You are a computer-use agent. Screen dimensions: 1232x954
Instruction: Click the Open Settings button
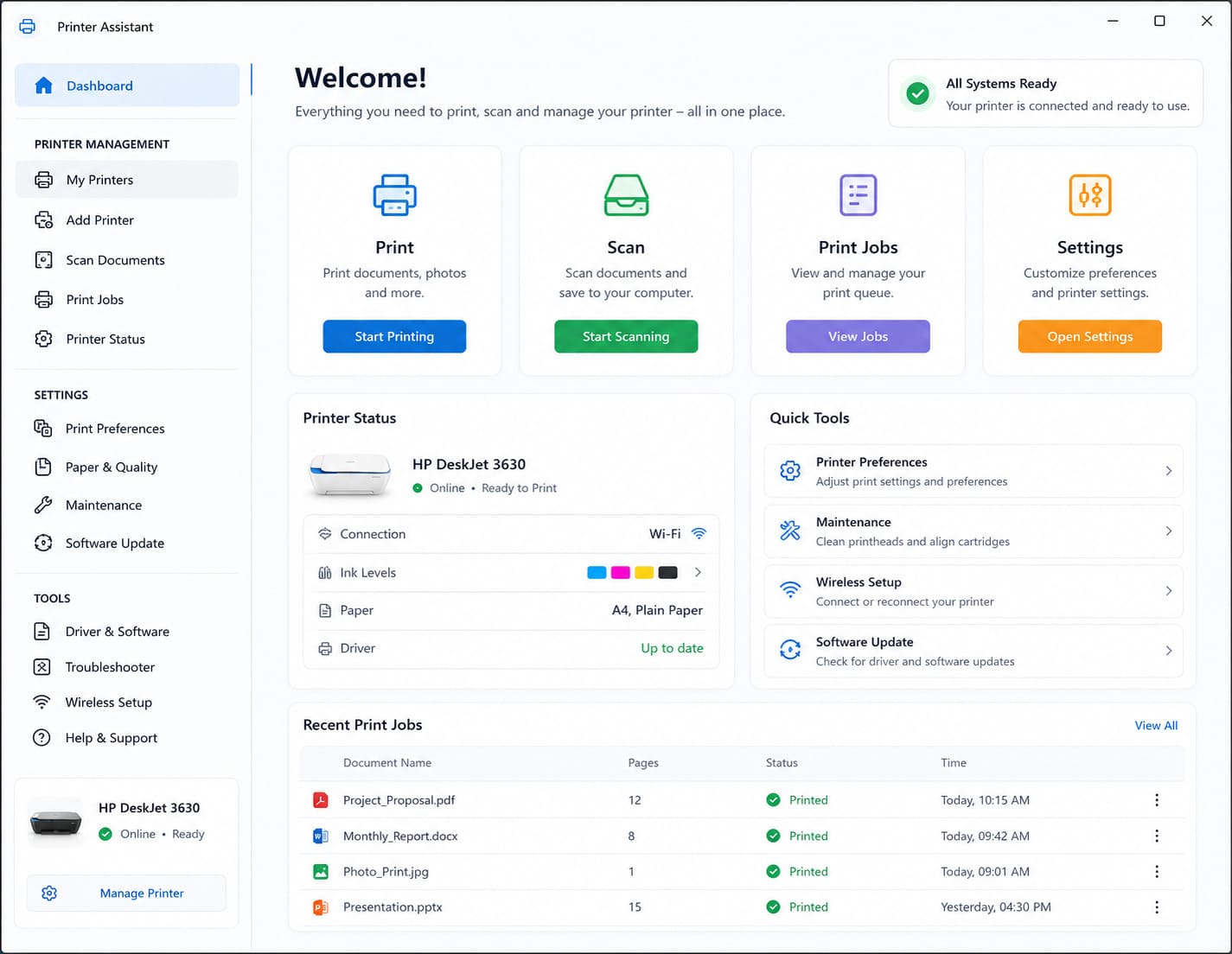(1089, 336)
